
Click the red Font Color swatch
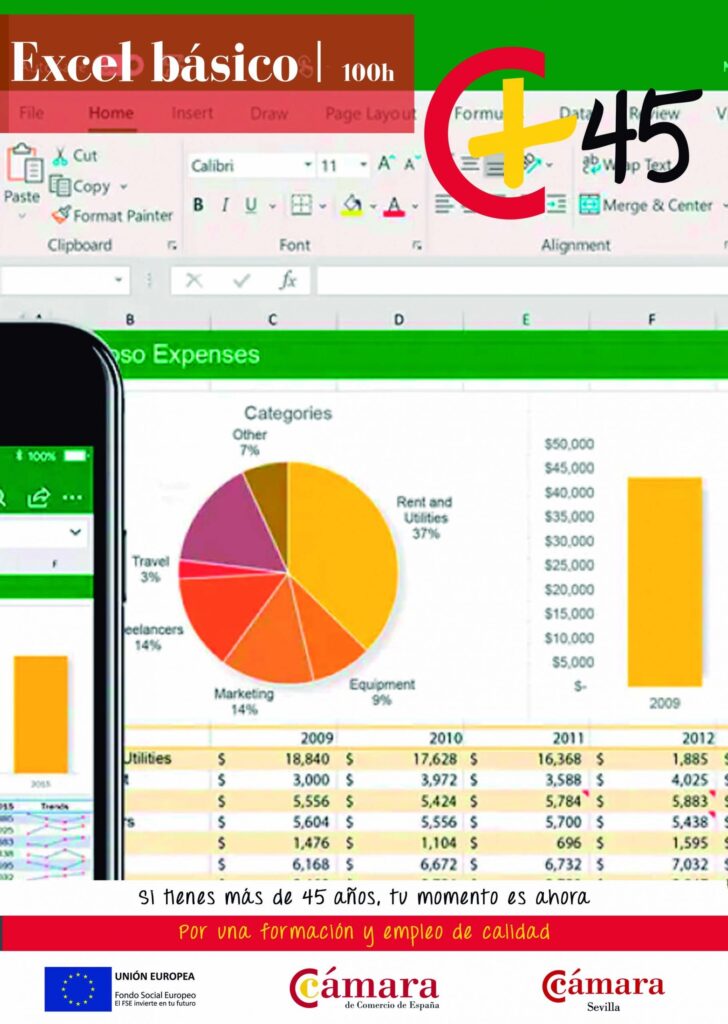tap(394, 206)
